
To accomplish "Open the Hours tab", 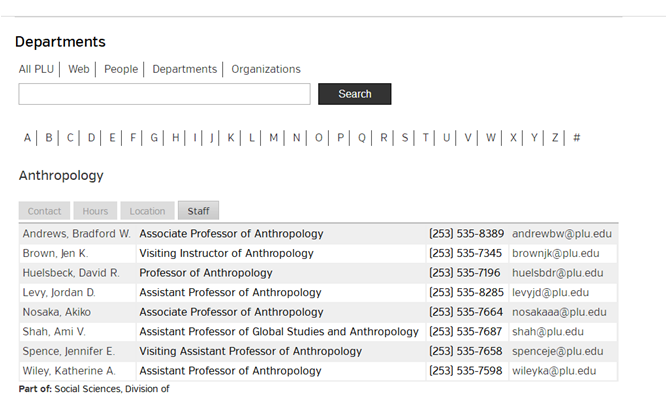I will coord(95,211).
